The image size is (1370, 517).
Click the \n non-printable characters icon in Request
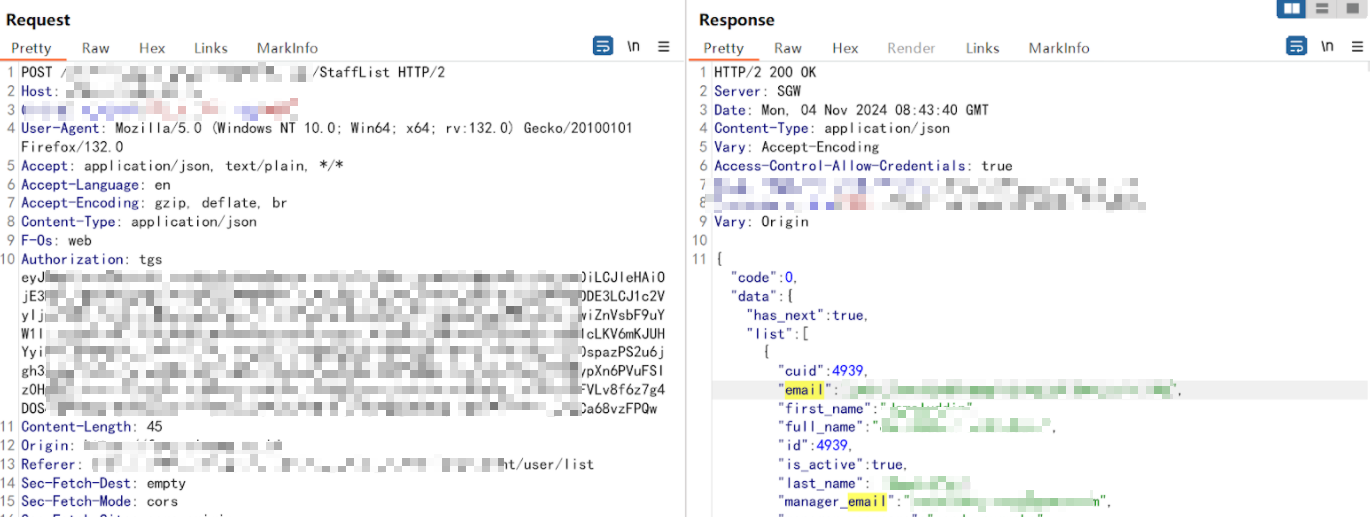click(633, 47)
